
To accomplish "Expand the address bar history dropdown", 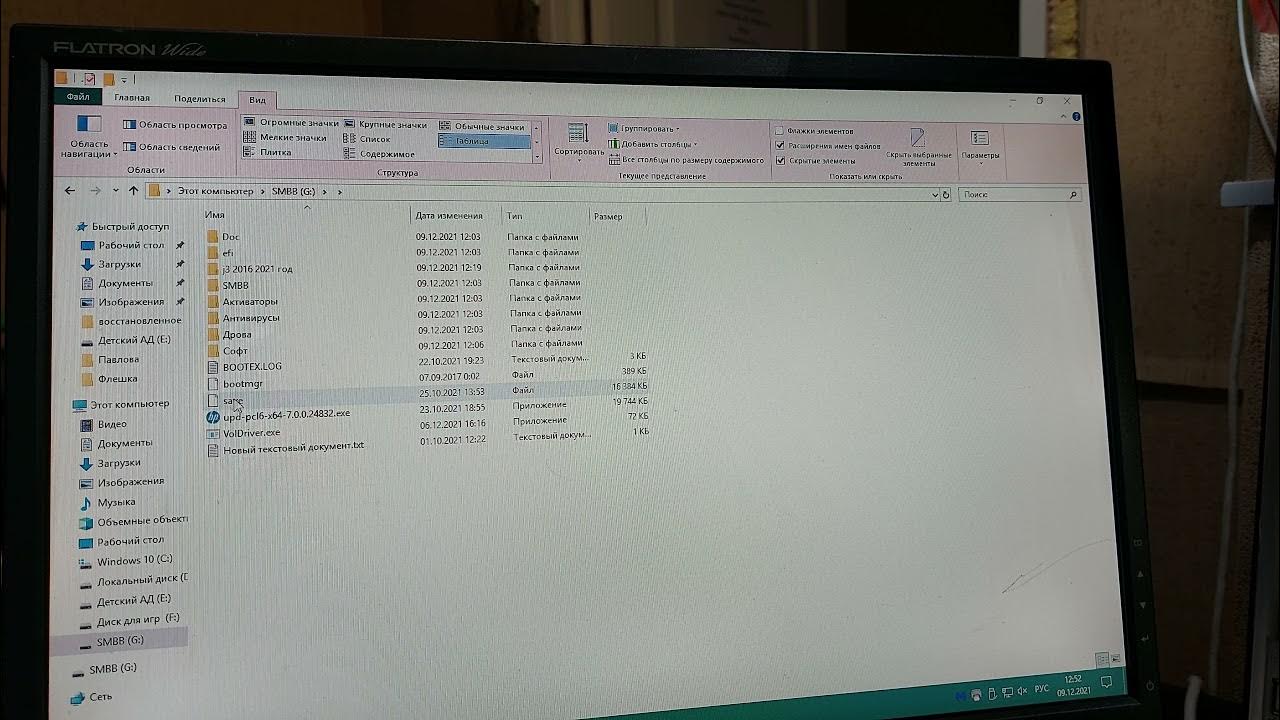I will pyautogui.click(x=935, y=195).
